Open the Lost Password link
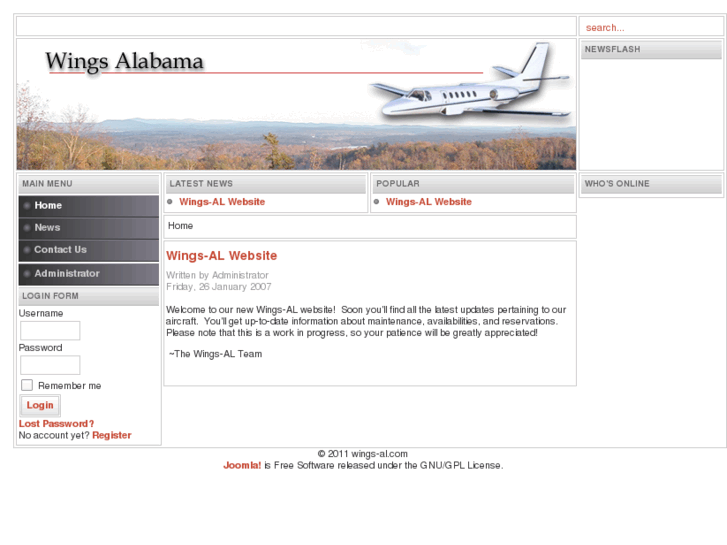The image size is (727, 545). point(56,423)
